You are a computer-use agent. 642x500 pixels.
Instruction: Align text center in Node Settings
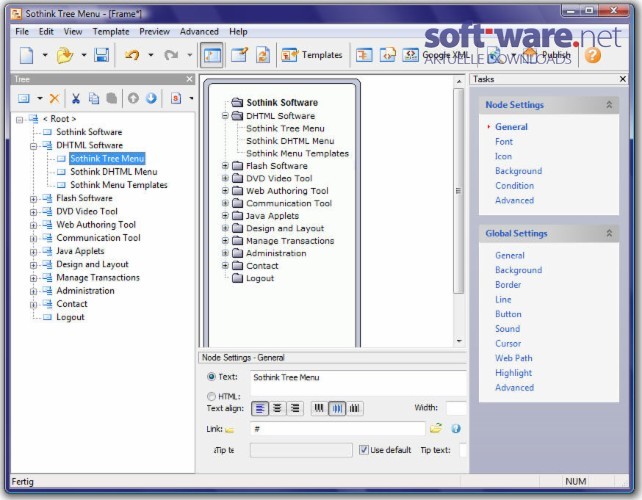[277, 408]
